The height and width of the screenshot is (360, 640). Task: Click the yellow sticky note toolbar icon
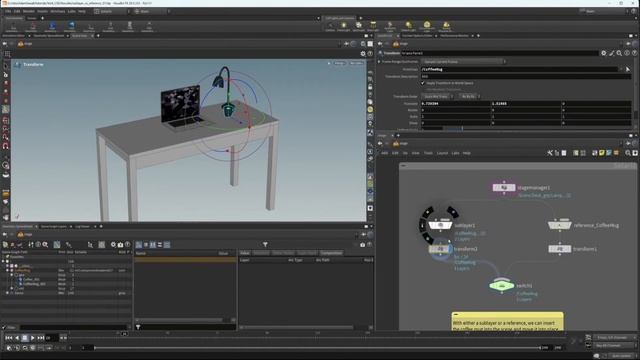[x=602, y=153]
